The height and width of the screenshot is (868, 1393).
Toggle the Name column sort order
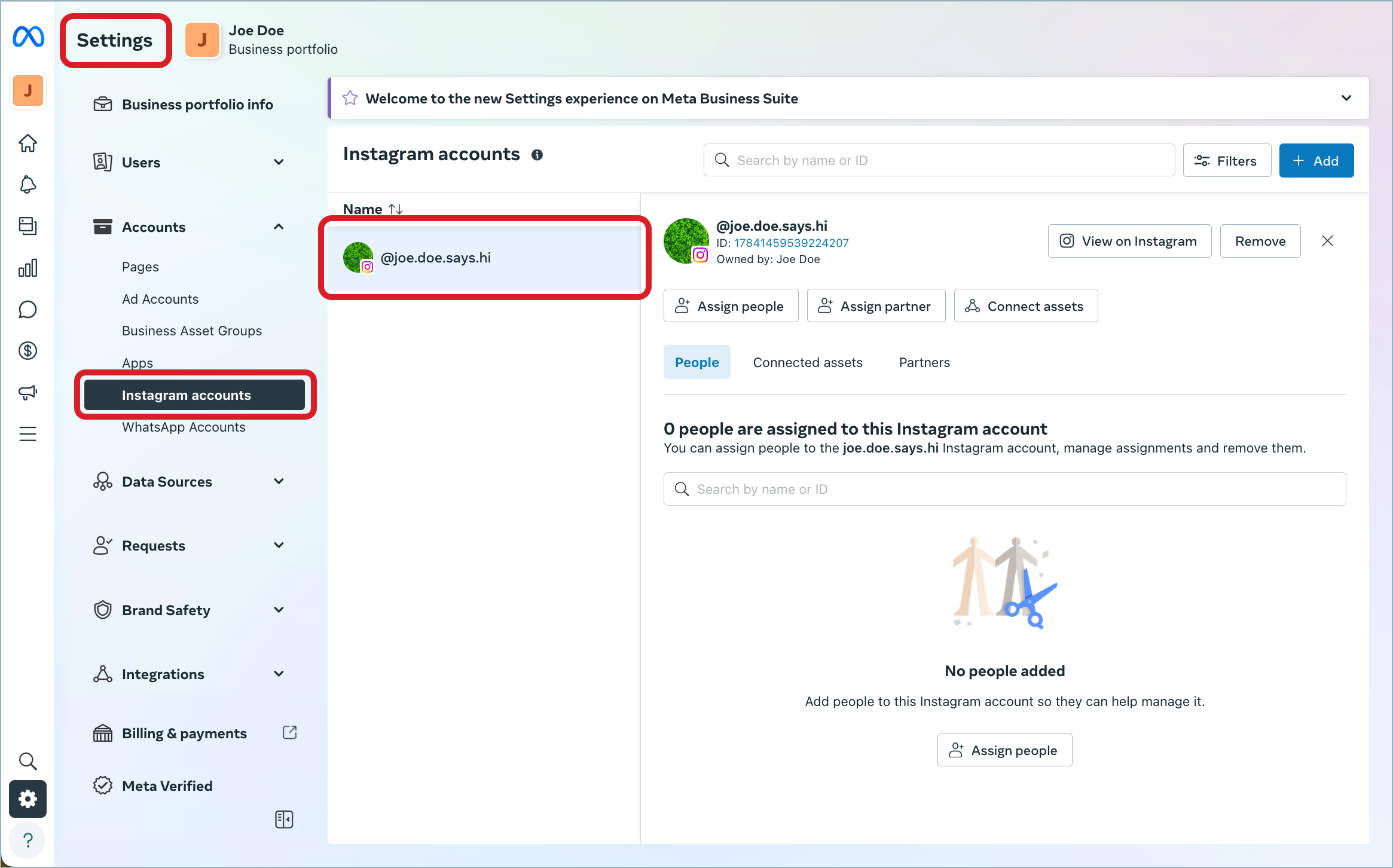395,209
